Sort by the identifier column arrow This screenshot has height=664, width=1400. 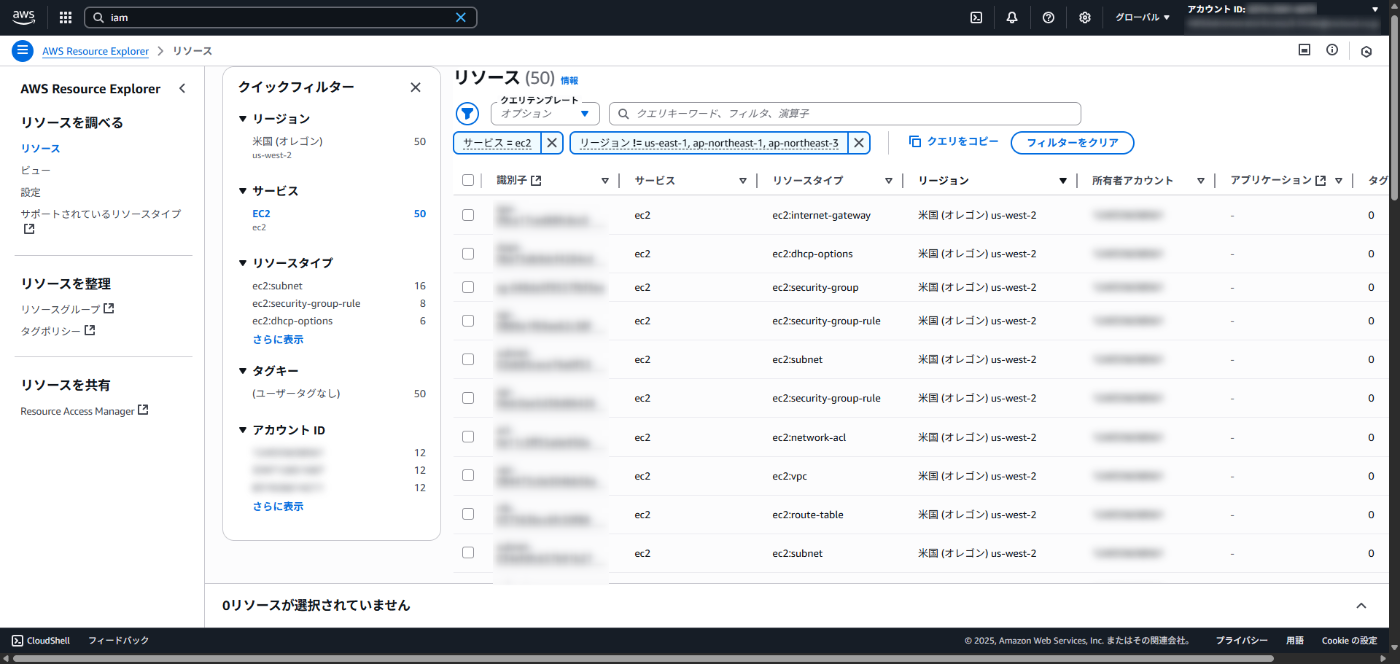click(605, 181)
